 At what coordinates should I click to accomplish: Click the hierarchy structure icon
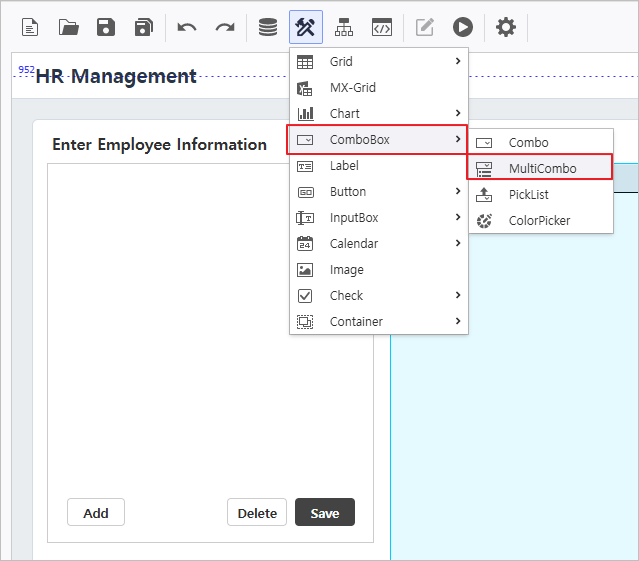[344, 27]
